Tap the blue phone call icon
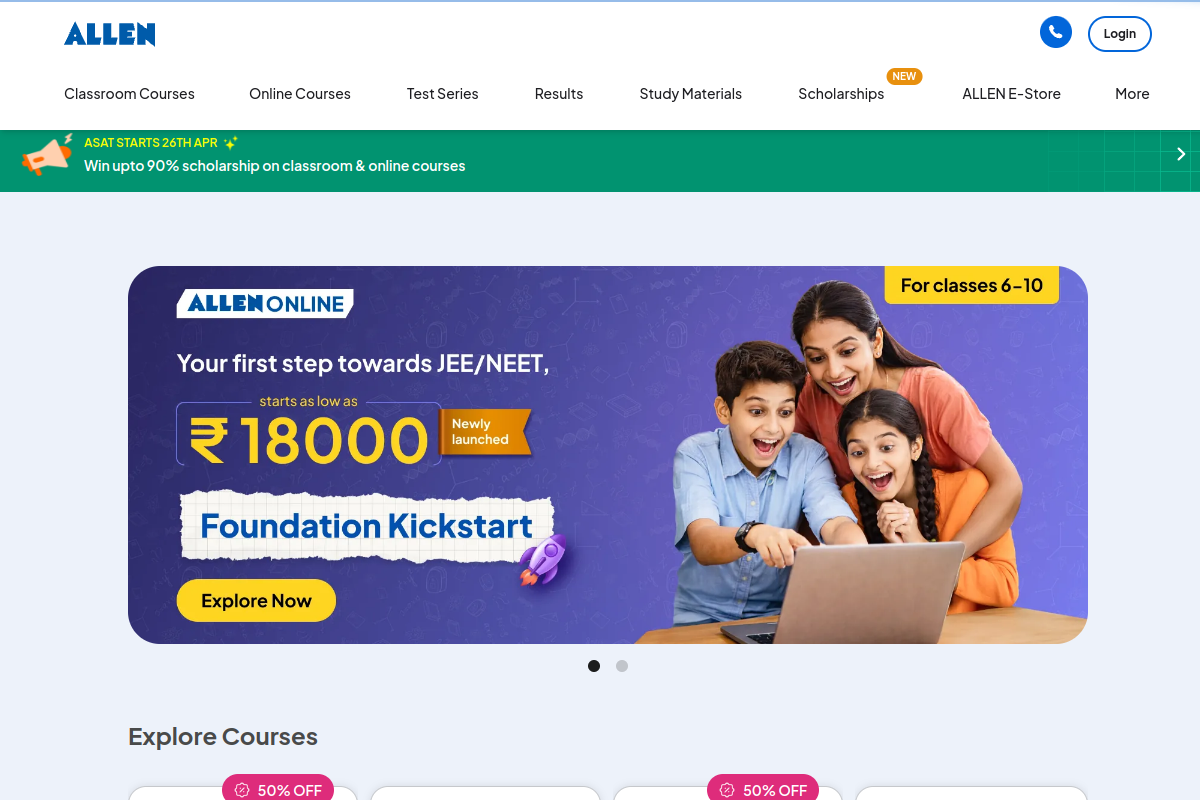 (x=1056, y=32)
